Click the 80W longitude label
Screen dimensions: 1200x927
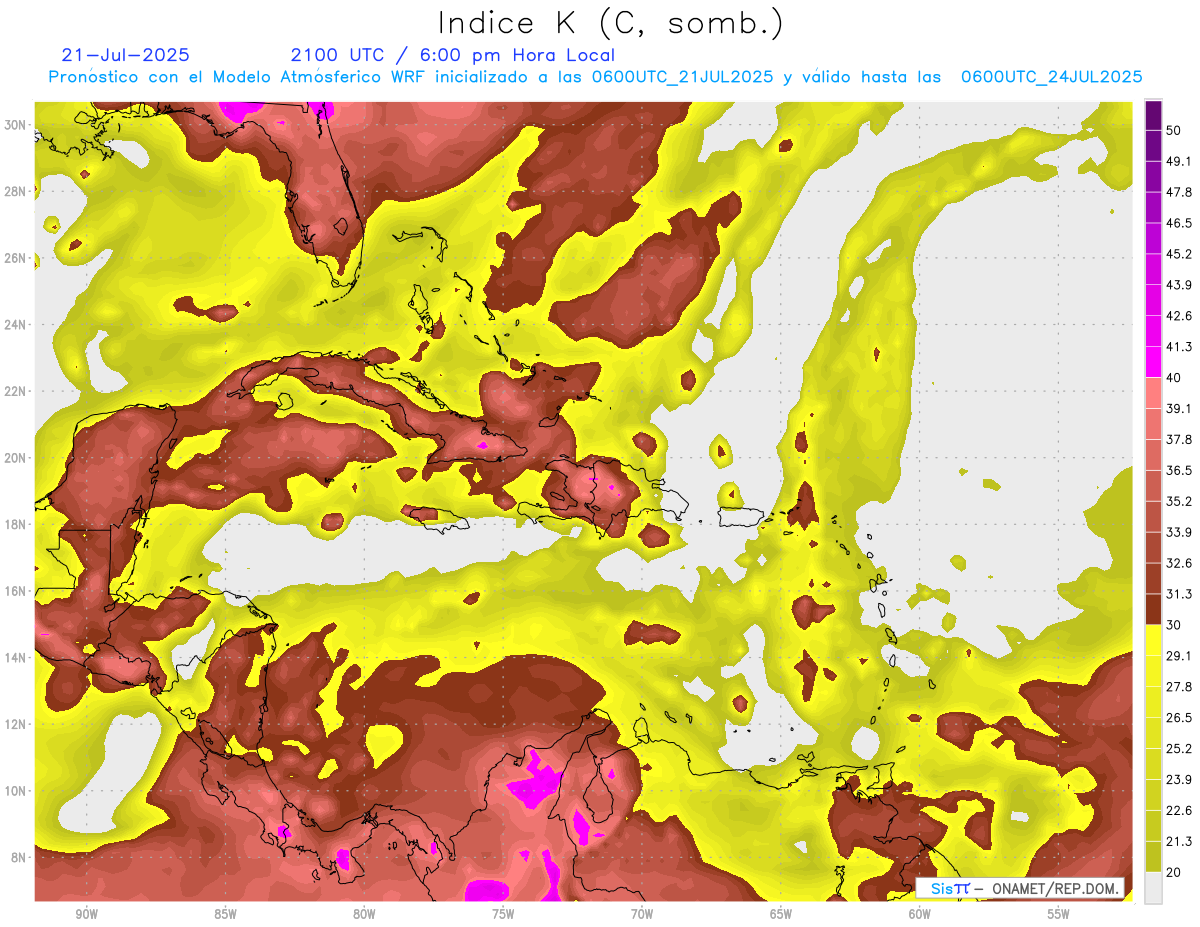pyautogui.click(x=364, y=914)
